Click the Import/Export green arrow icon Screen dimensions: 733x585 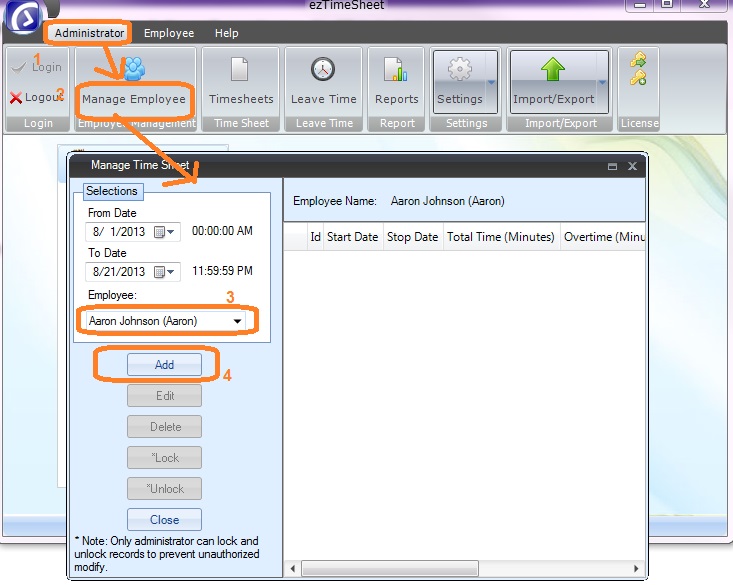(553, 70)
